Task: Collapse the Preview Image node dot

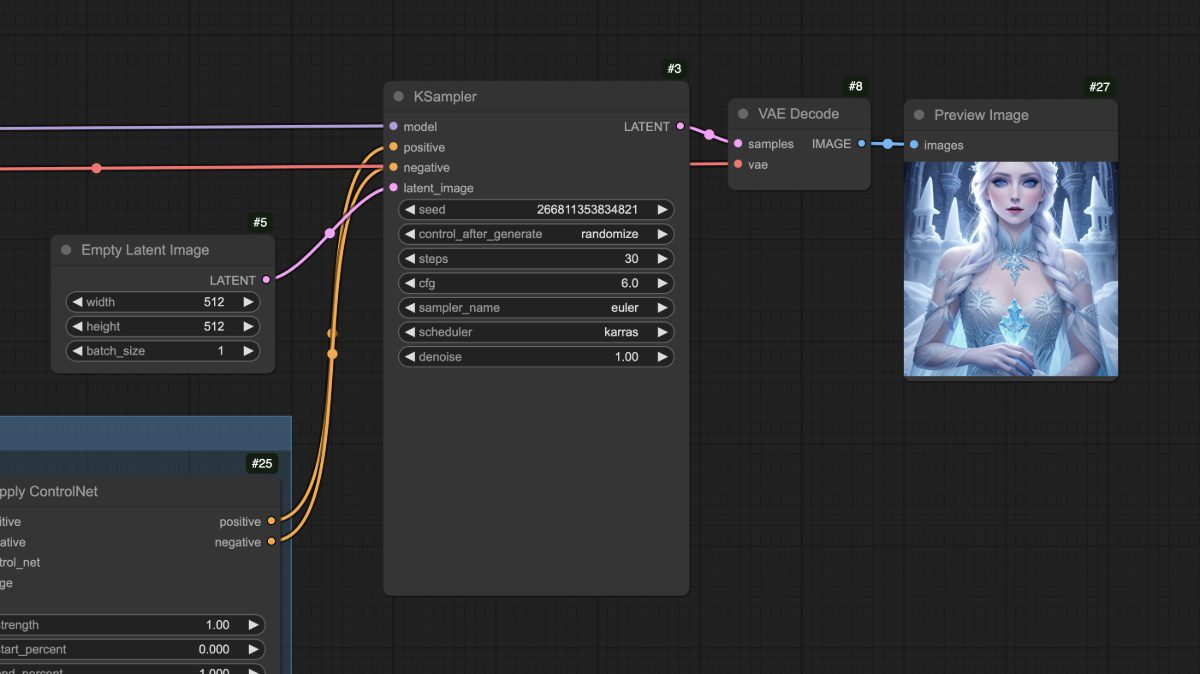Action: tap(919, 115)
